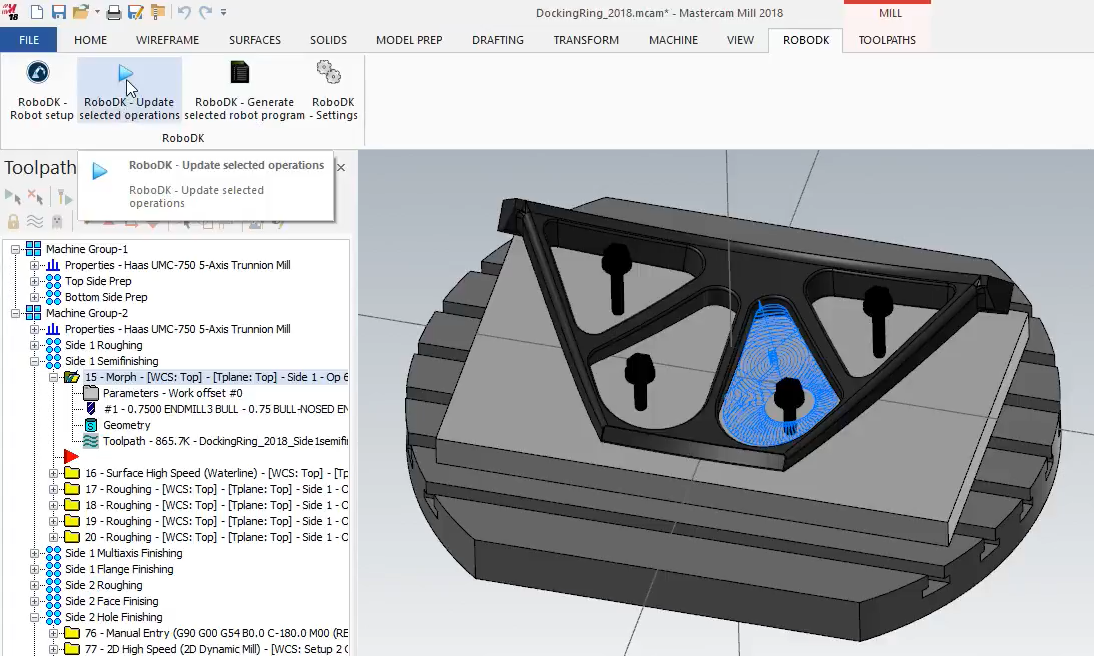
Task: Collapse Side 2 Hole Finishing group
Action: pyautogui.click(x=34, y=618)
